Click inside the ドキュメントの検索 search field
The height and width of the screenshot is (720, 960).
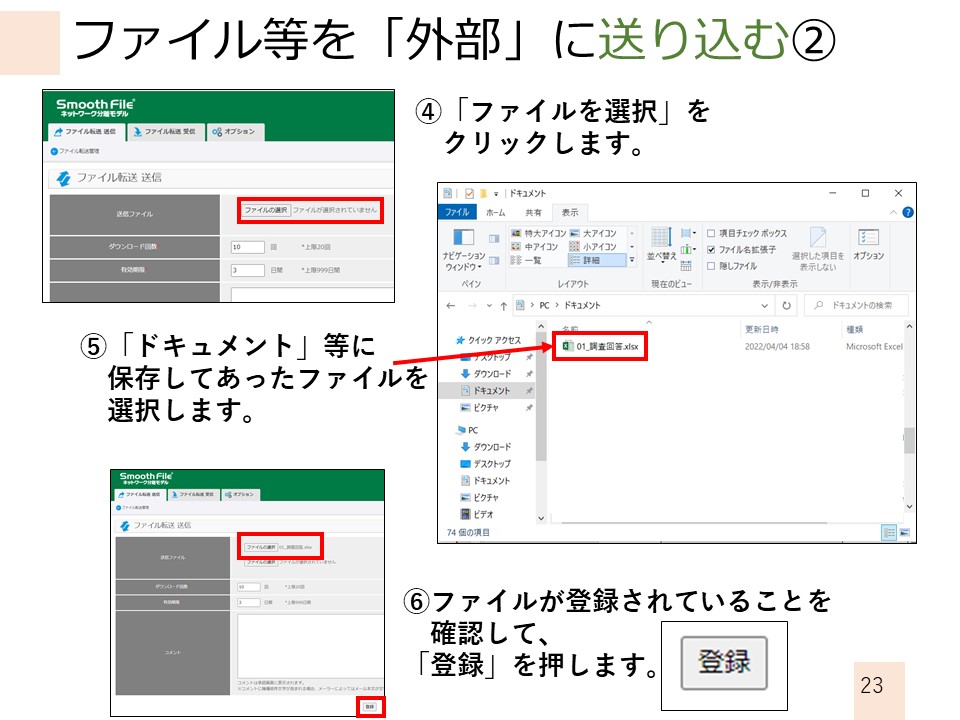click(x=856, y=304)
